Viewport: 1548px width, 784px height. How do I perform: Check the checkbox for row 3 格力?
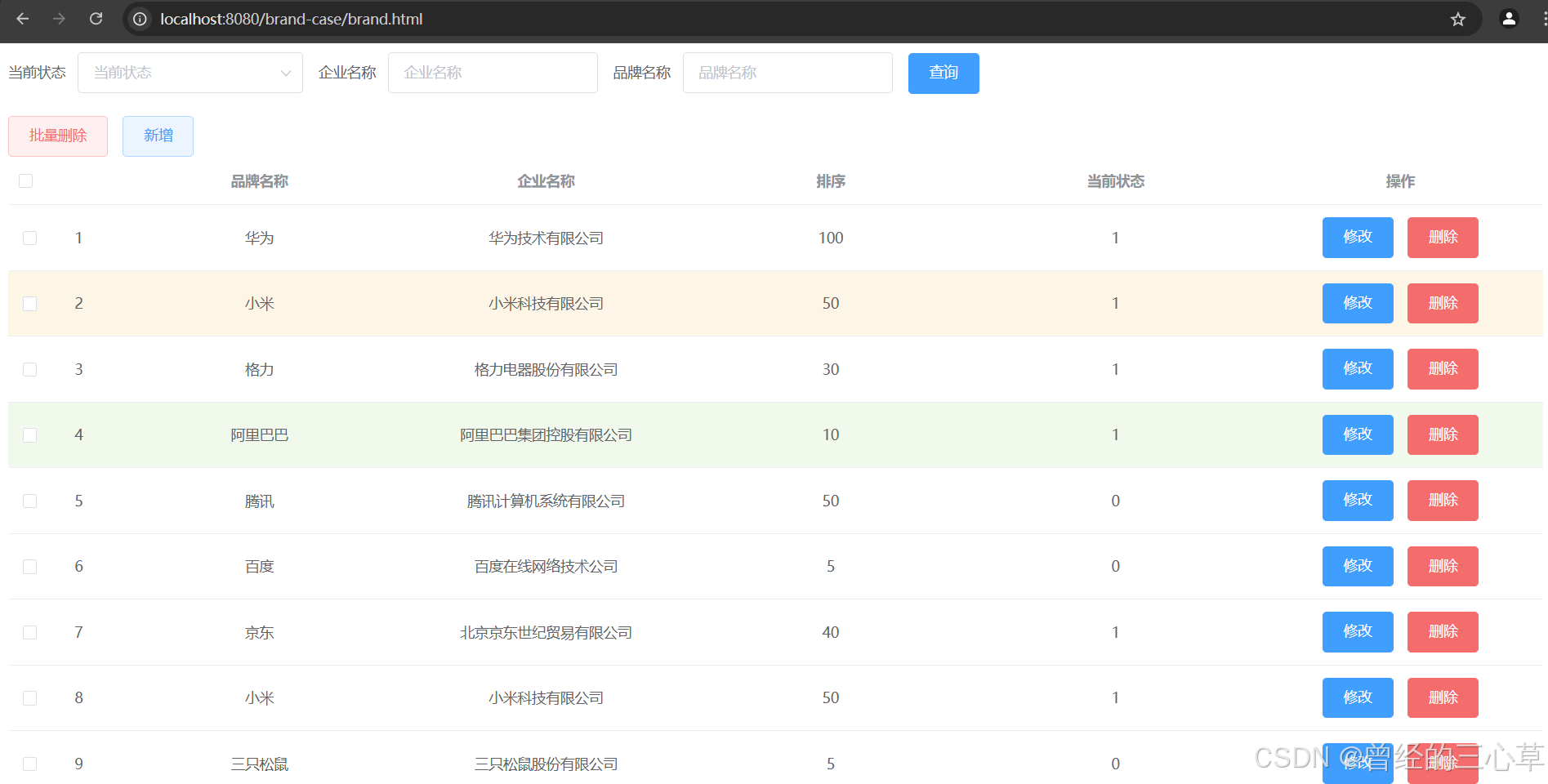pyautogui.click(x=30, y=369)
